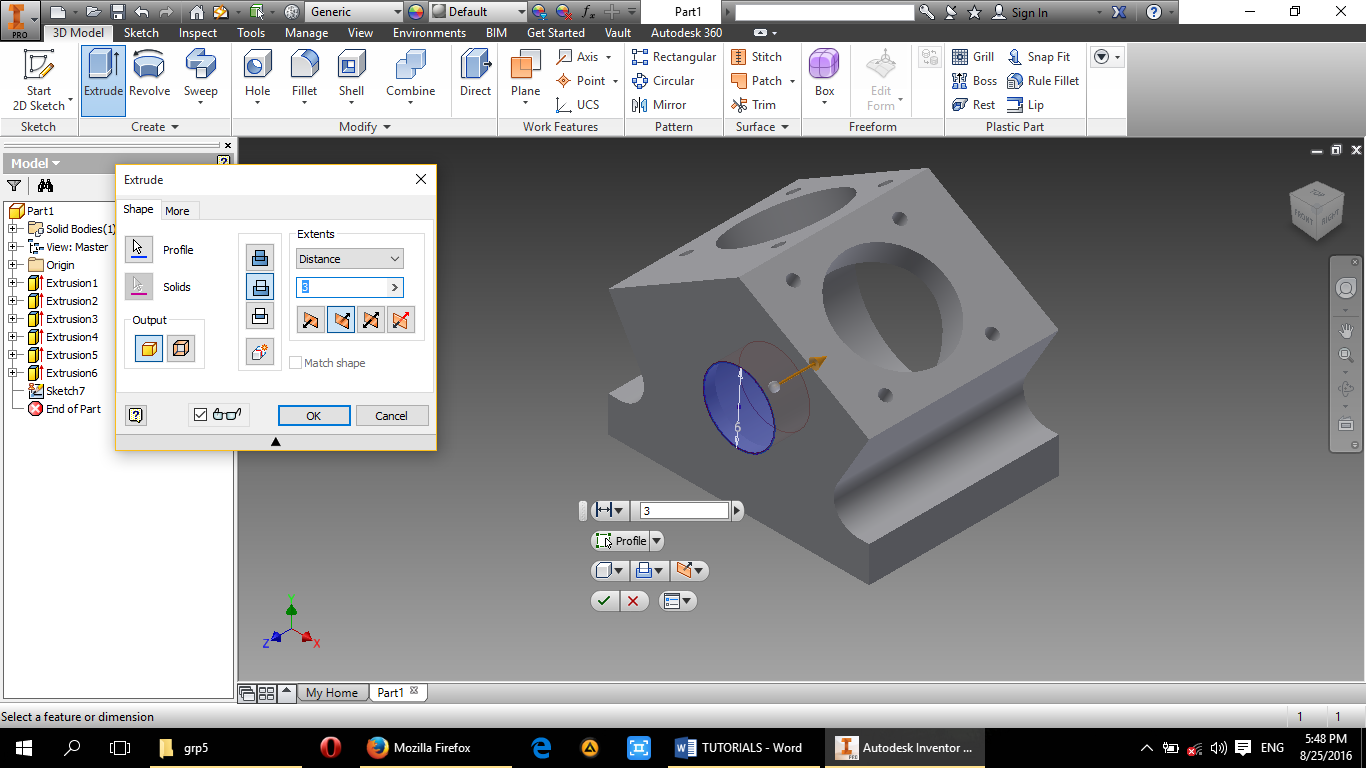1366x768 pixels.
Task: Click Cancel in the Extrude dialog
Action: 392,416
